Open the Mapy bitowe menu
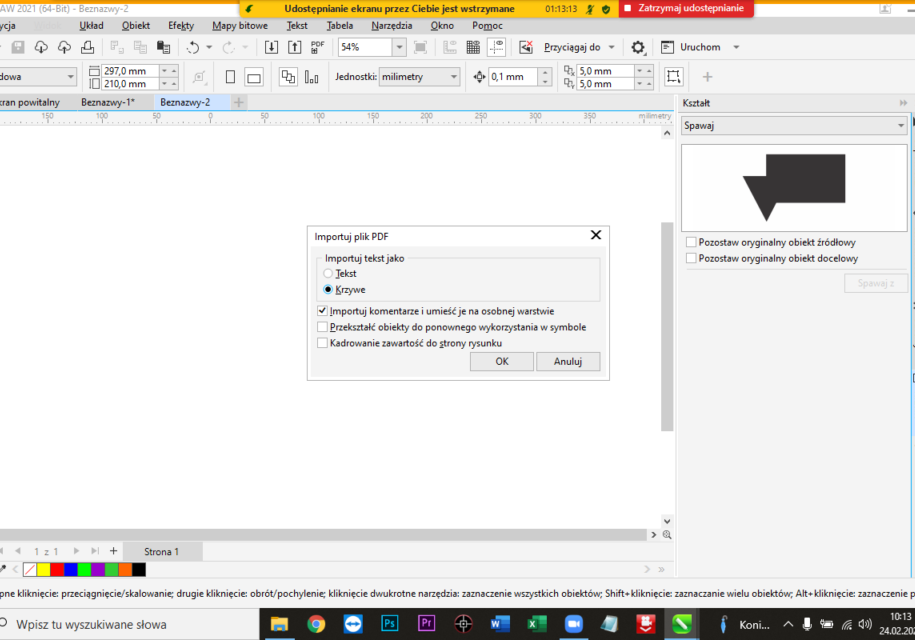Screen dimensions: 915x640 pos(240,26)
